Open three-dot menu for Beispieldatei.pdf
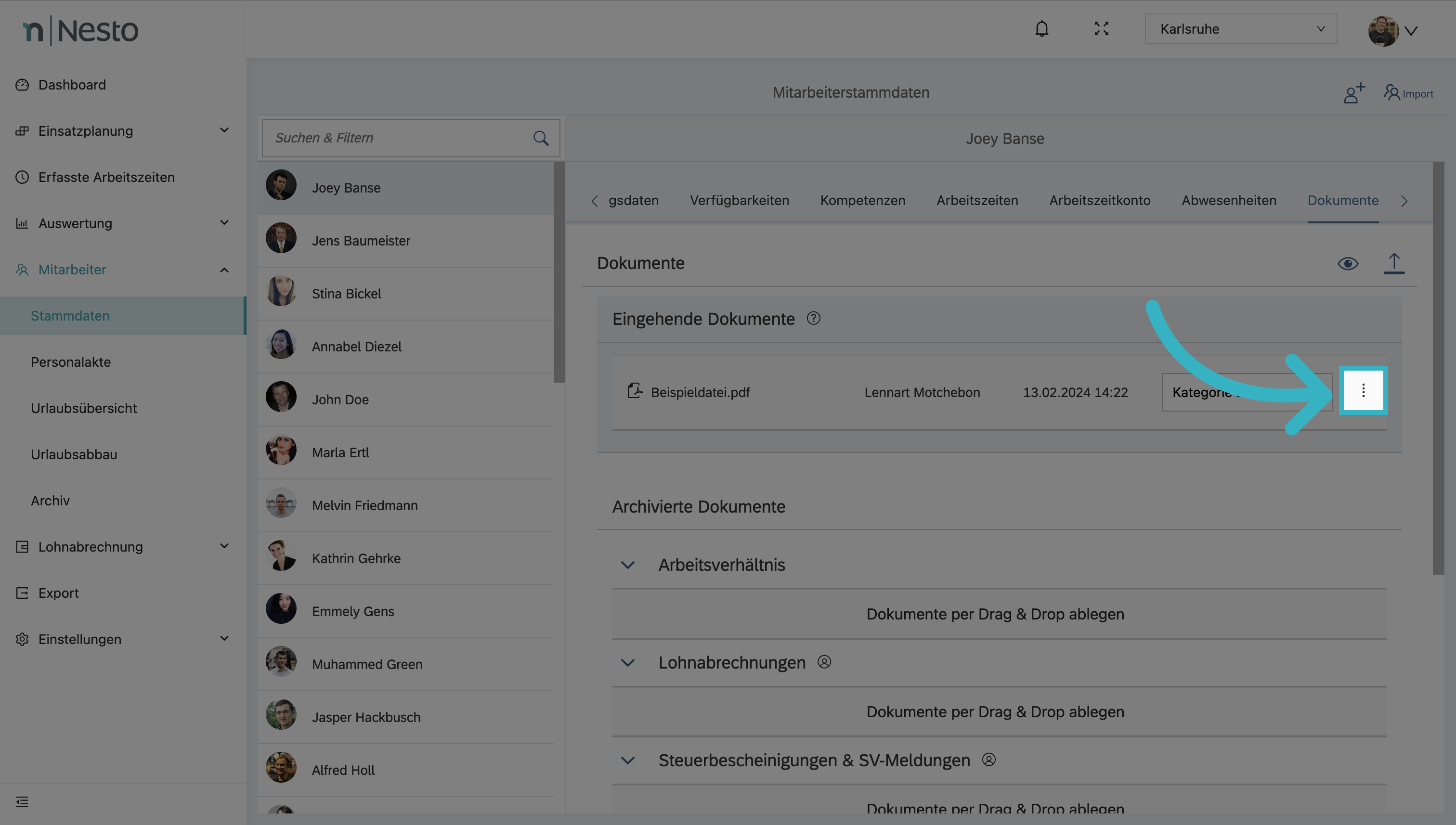 point(1363,390)
